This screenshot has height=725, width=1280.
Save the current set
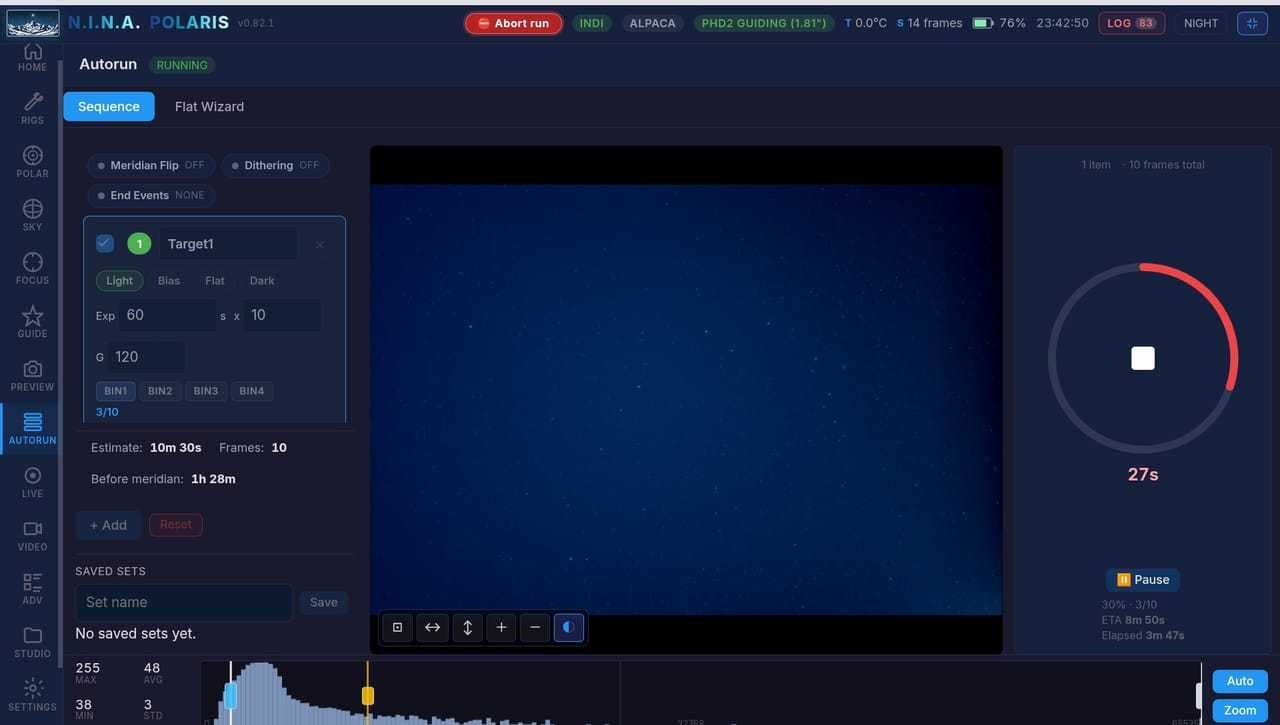[x=324, y=602]
